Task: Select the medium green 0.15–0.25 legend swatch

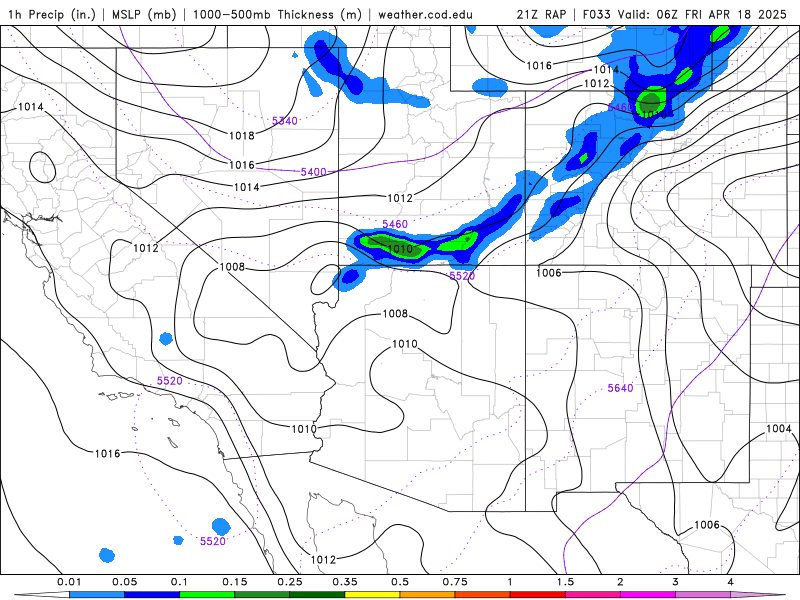Action: (x=262, y=595)
